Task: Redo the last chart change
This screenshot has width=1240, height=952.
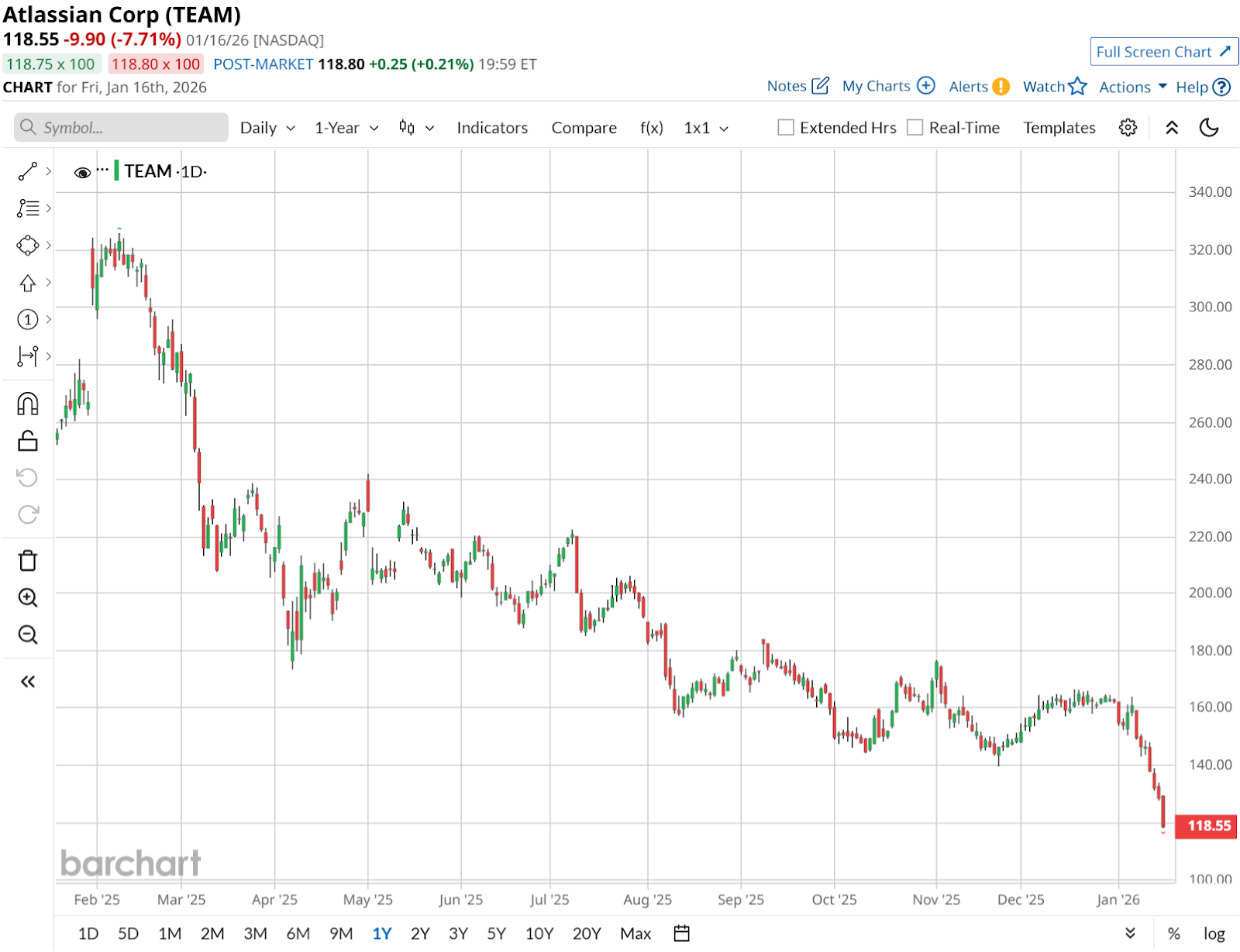Action: point(28,514)
